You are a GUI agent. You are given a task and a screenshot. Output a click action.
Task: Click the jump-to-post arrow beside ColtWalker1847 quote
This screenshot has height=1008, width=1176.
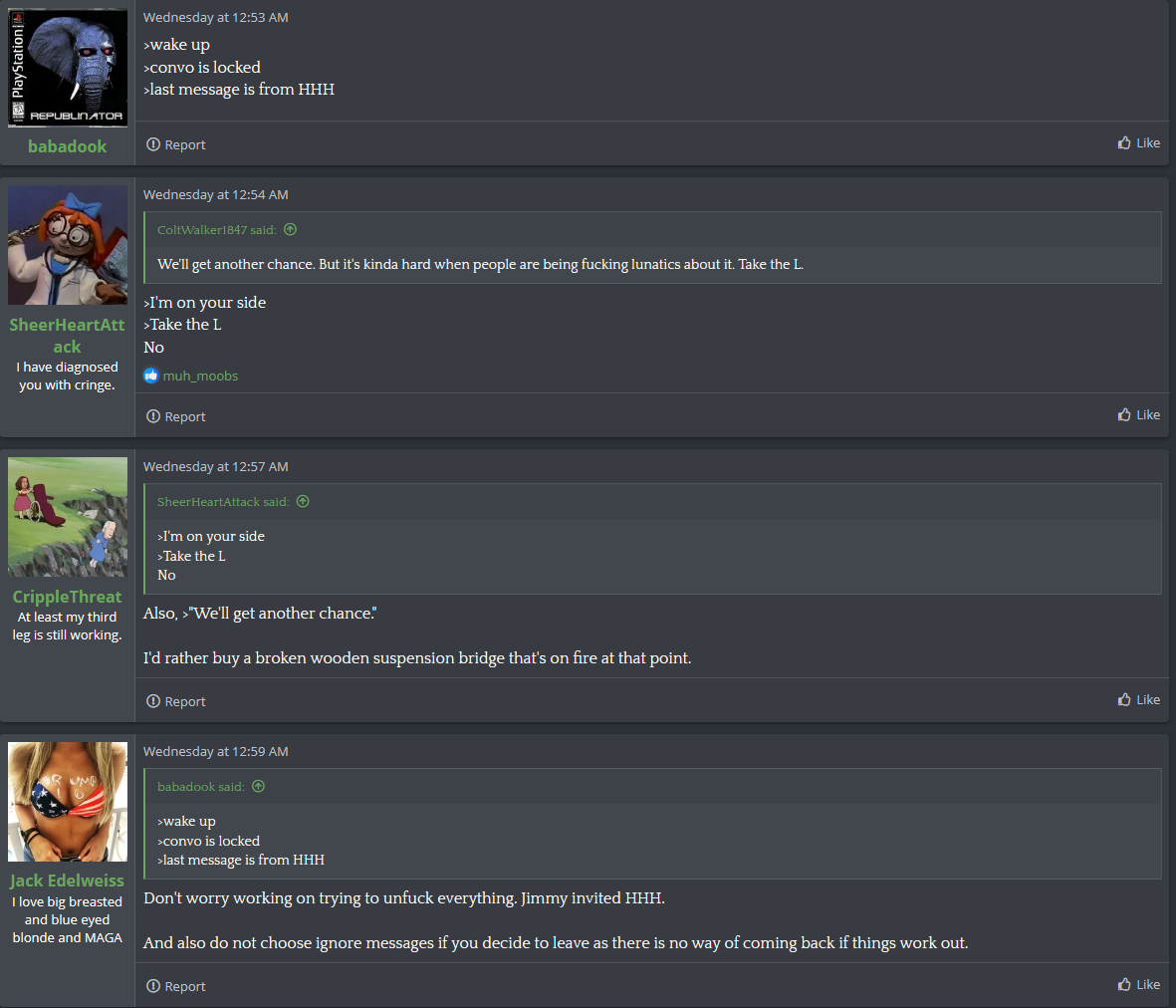[x=290, y=229]
